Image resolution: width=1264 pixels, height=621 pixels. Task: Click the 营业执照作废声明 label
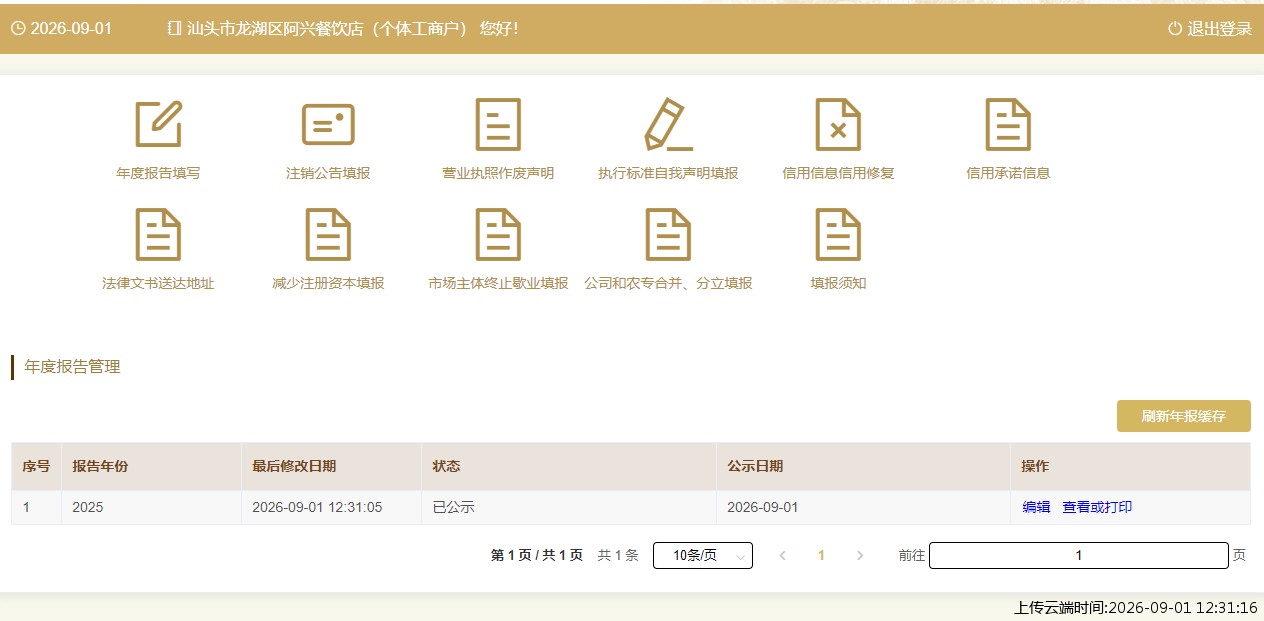point(498,173)
